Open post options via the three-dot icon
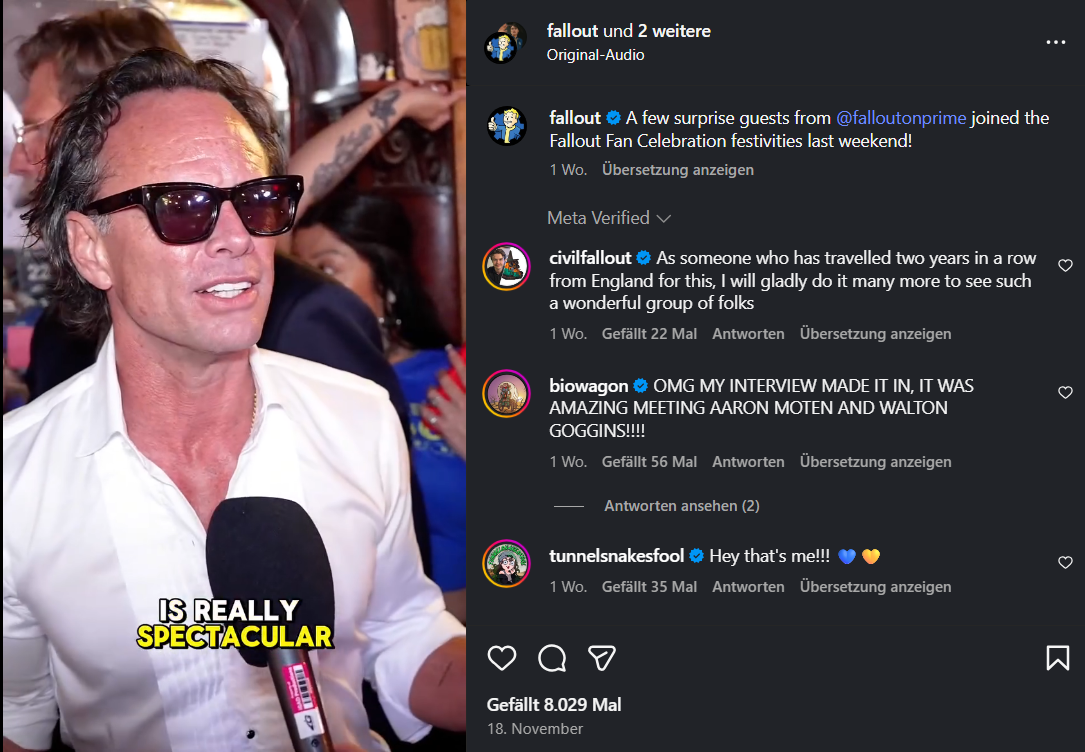Image resolution: width=1085 pixels, height=752 pixels. (1056, 40)
